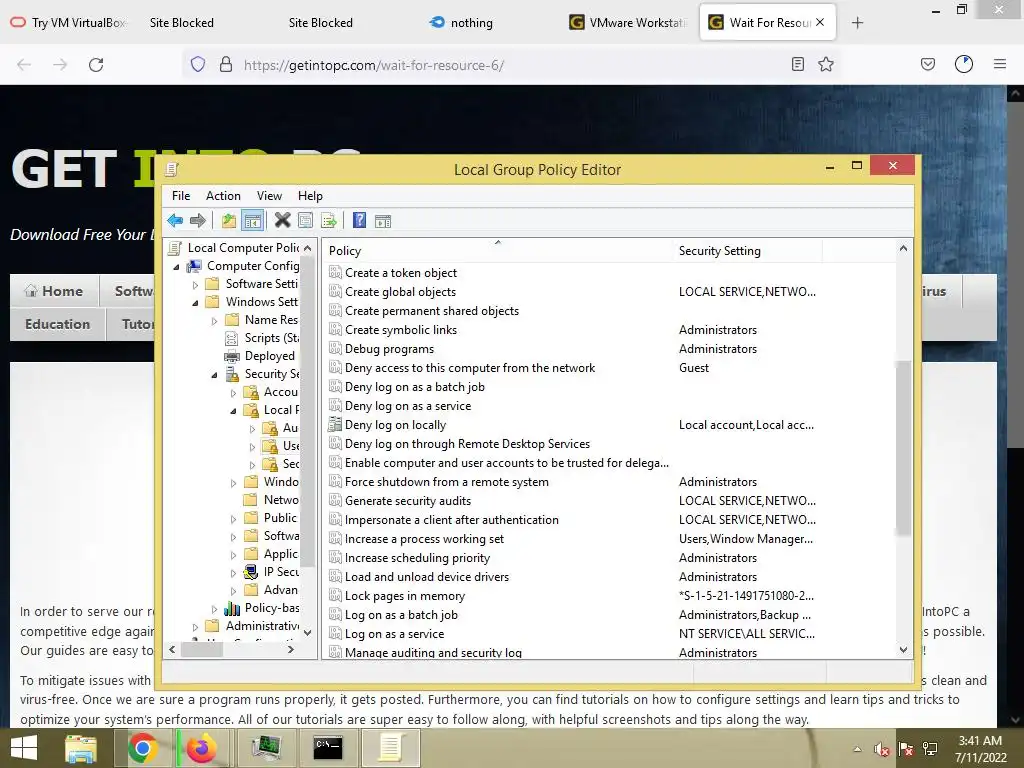Screen dimensions: 1024x768
Task: Select 'Log on as a service' policy
Action: [394, 634]
